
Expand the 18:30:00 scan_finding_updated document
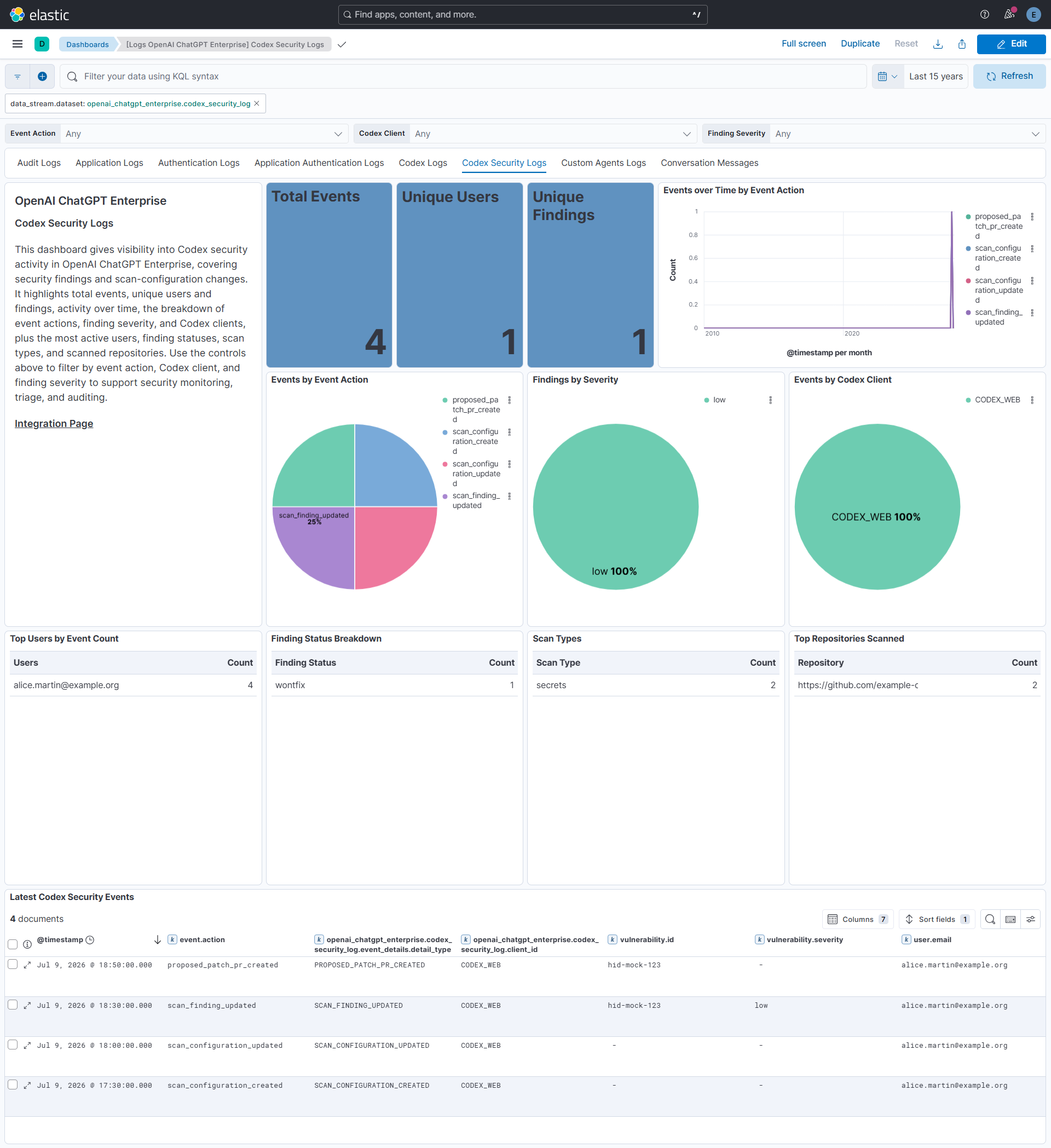[x=27, y=1006]
